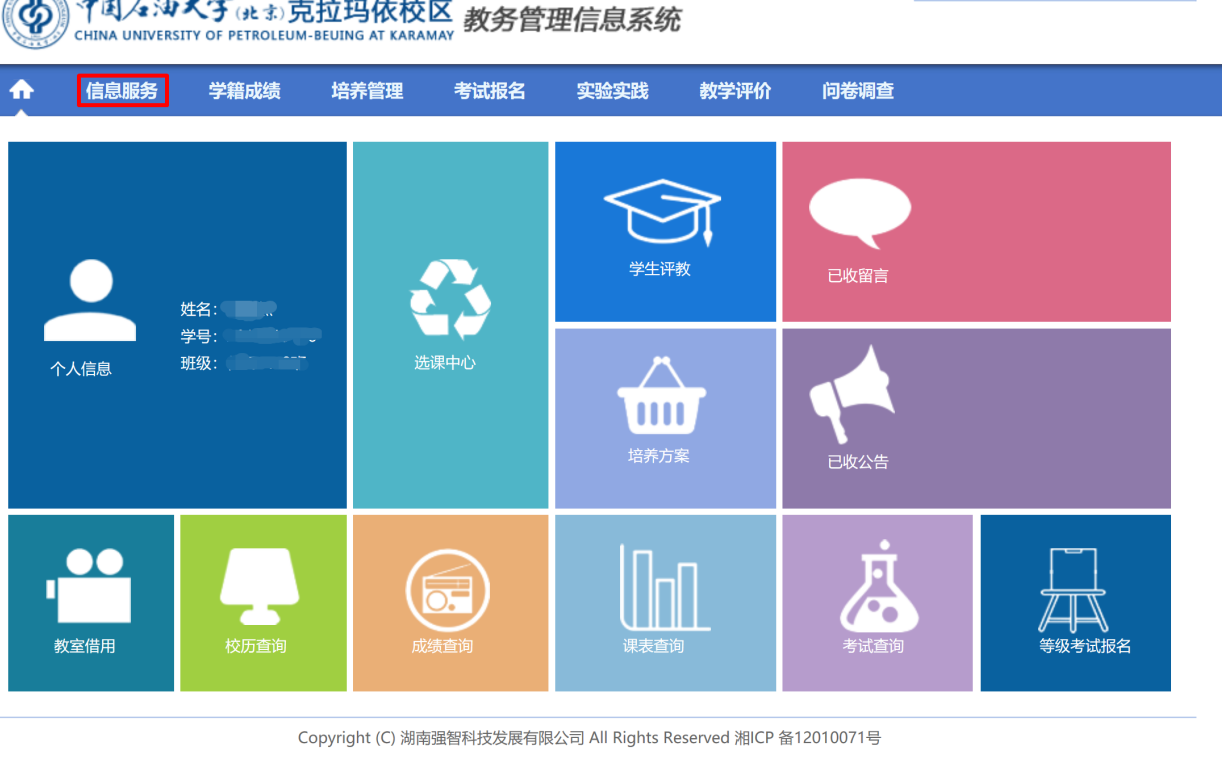
Task: Open the 教学评价 menu item
Action: tap(735, 91)
